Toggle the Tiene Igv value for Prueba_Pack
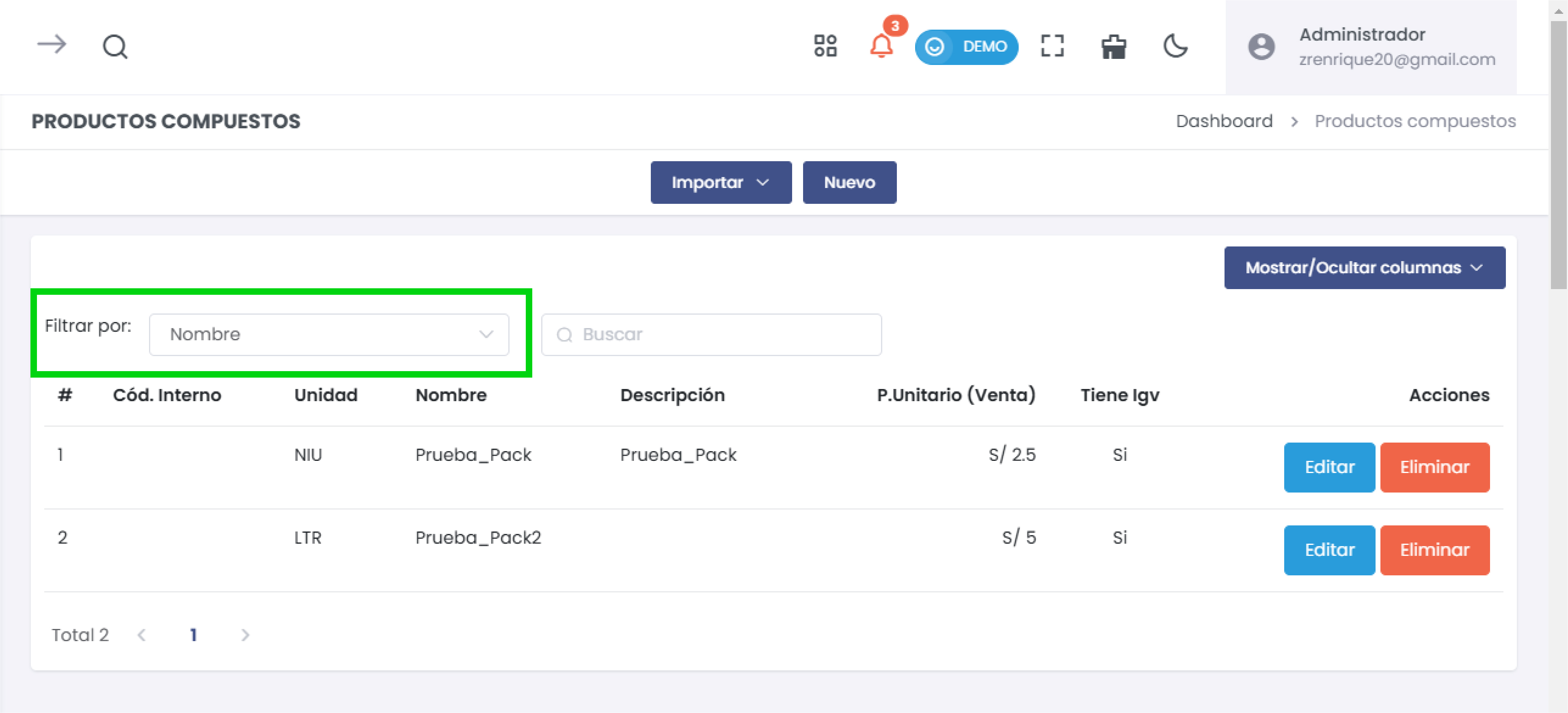The width and height of the screenshot is (1568, 713). point(1119,454)
